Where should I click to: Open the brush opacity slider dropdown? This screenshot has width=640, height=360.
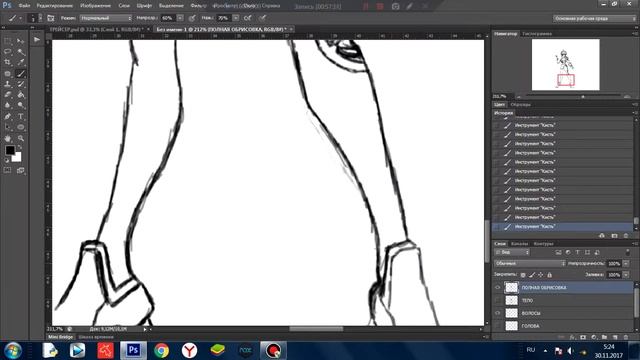coord(180,18)
